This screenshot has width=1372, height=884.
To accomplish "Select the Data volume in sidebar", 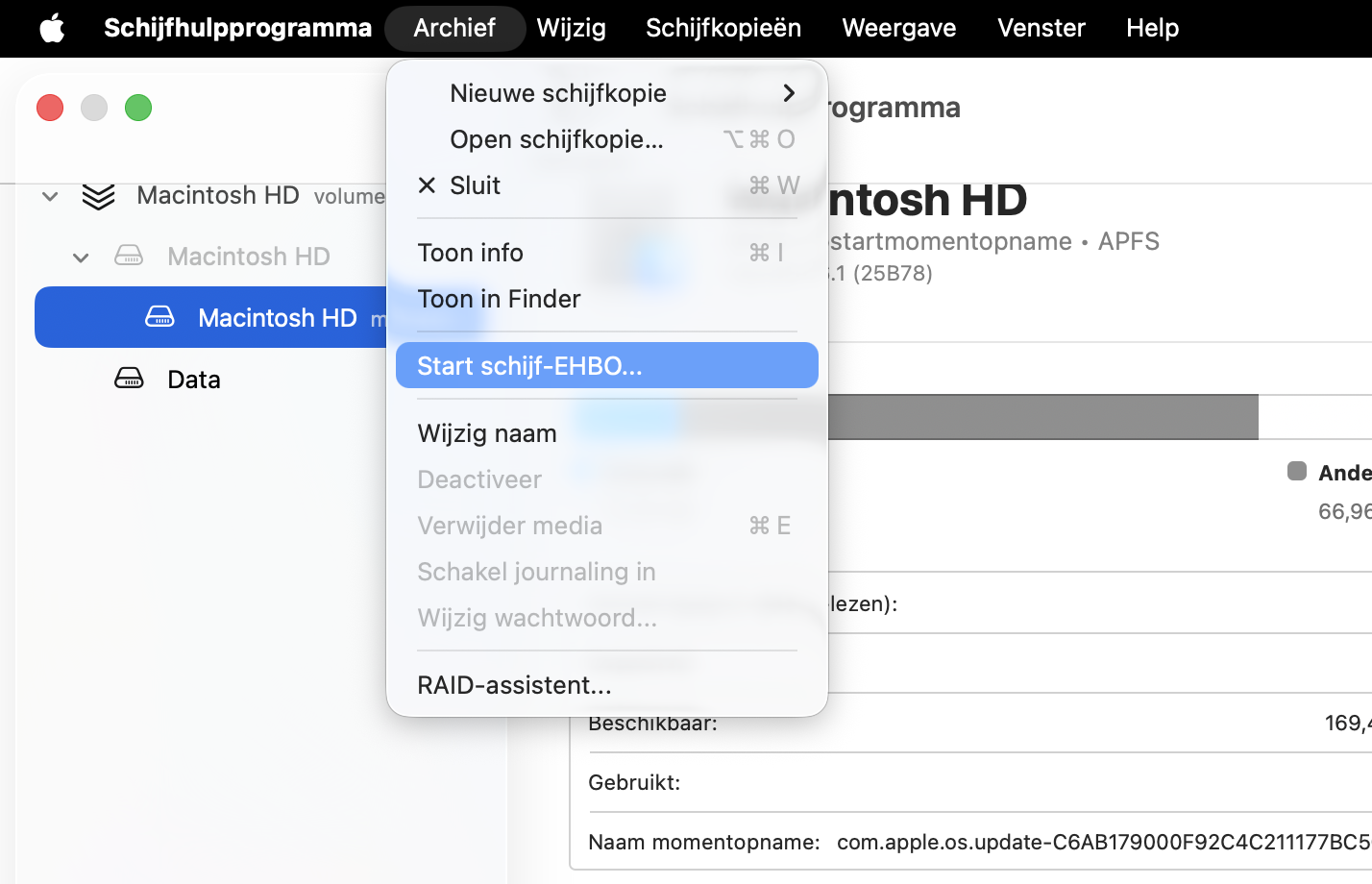I will click(x=194, y=380).
